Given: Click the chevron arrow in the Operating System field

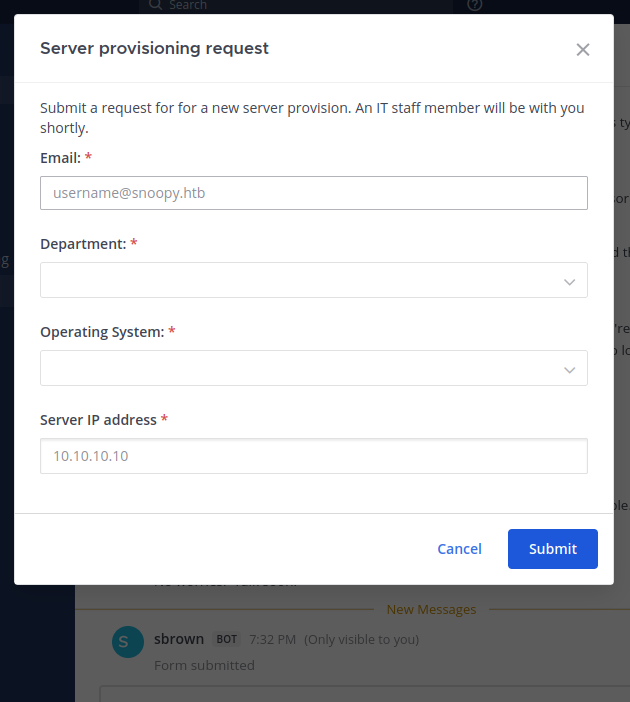Looking at the screenshot, I should 569,370.
